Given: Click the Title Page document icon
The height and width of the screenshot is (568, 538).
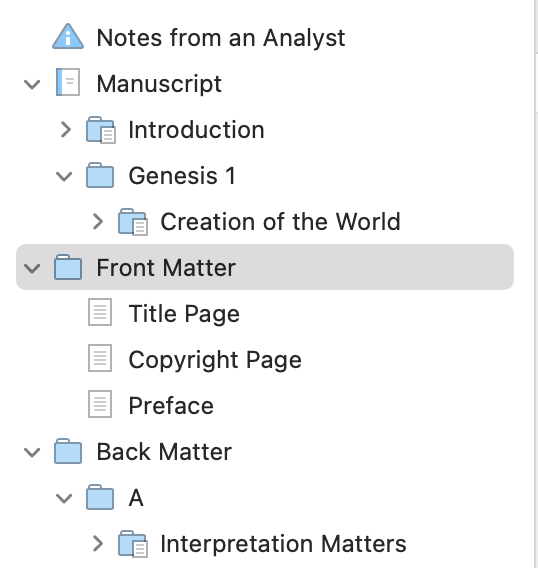Looking at the screenshot, I should point(100,312).
